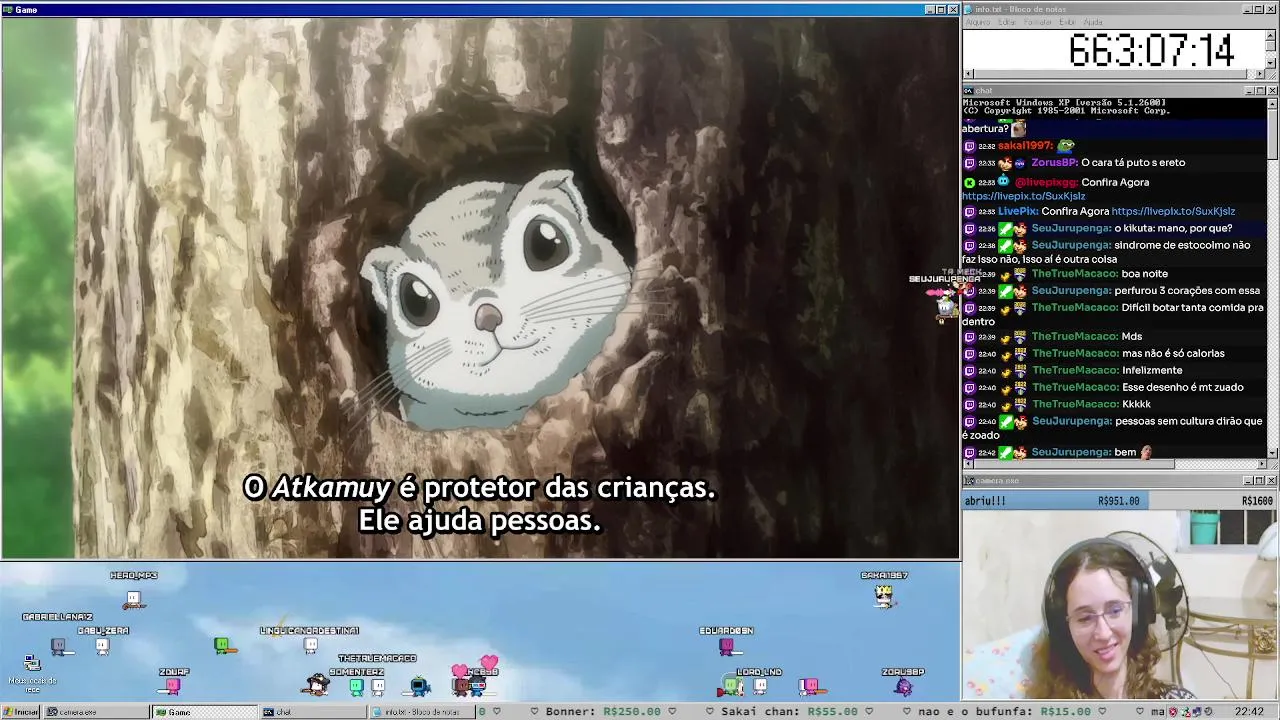Open the Exibir menu in Bloco de notas
The image size is (1280, 720).
click(1067, 22)
